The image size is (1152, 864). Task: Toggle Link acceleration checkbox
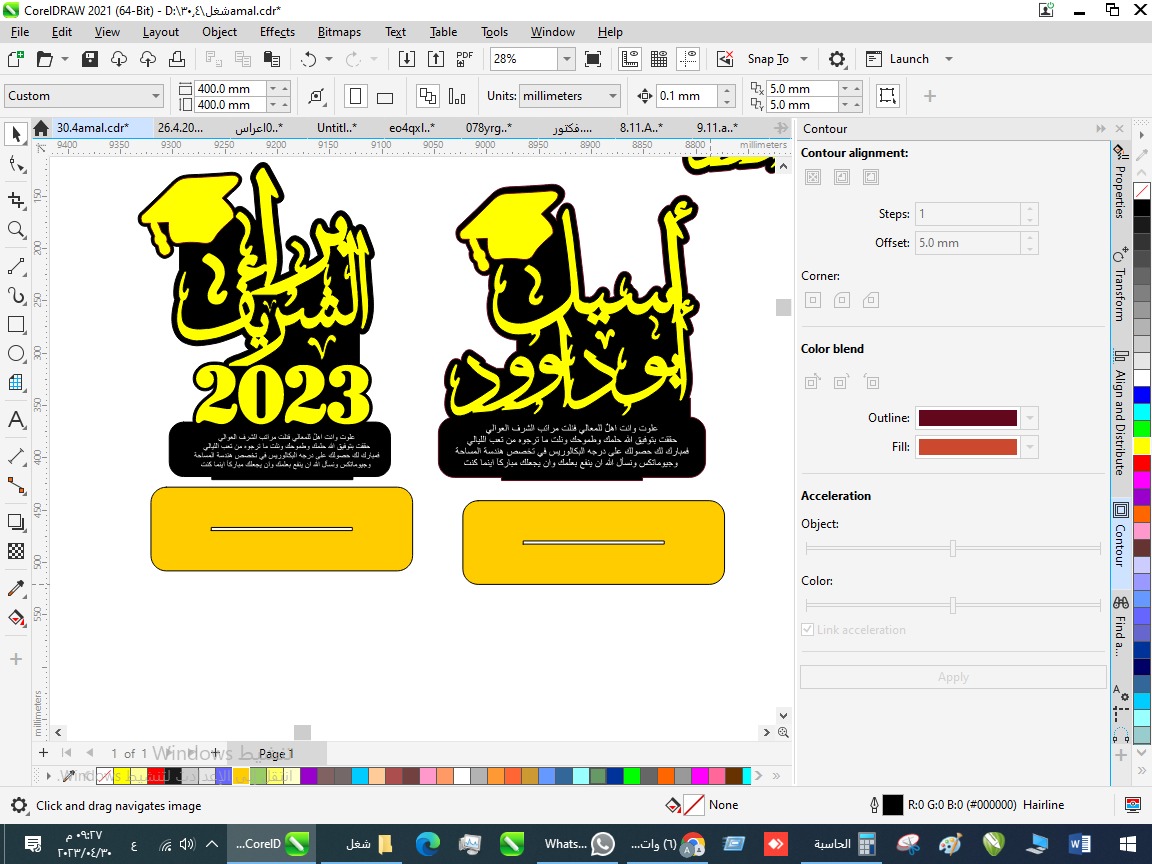[x=807, y=630]
